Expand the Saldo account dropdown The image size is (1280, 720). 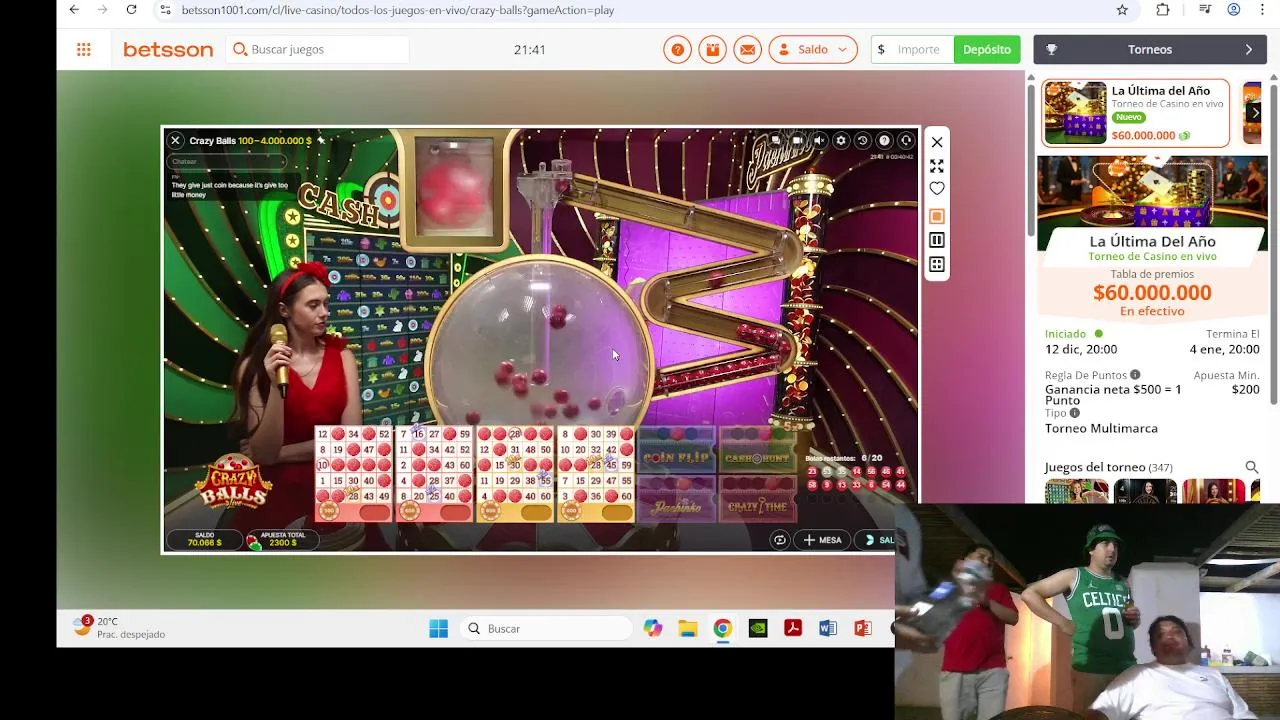coord(813,49)
